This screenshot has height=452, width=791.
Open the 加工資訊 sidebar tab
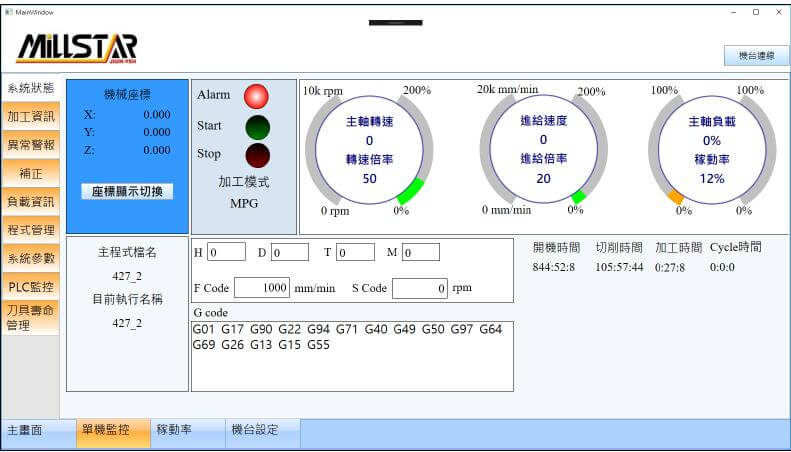click(31, 116)
